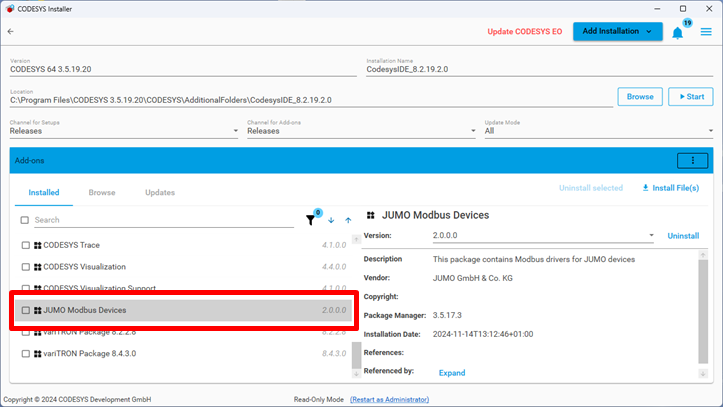
Task: Open the add-on filter funnel icon
Action: click(x=311, y=220)
